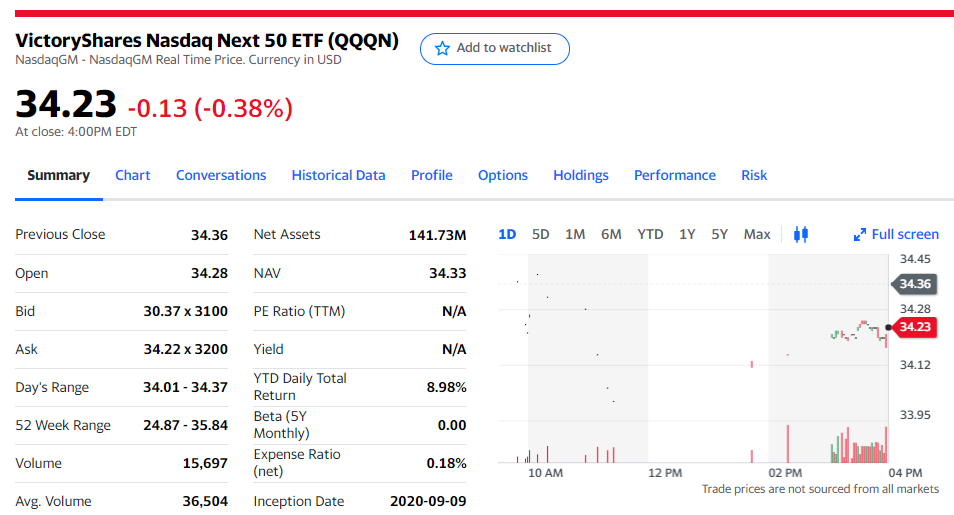Select the 5D chart range
This screenshot has height=515, width=954.
point(540,234)
